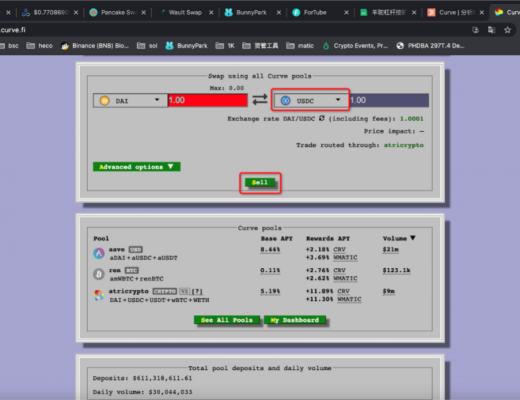Screen dimensions: 520x400
Task: Open the DAI token dropdown
Action: point(130,100)
